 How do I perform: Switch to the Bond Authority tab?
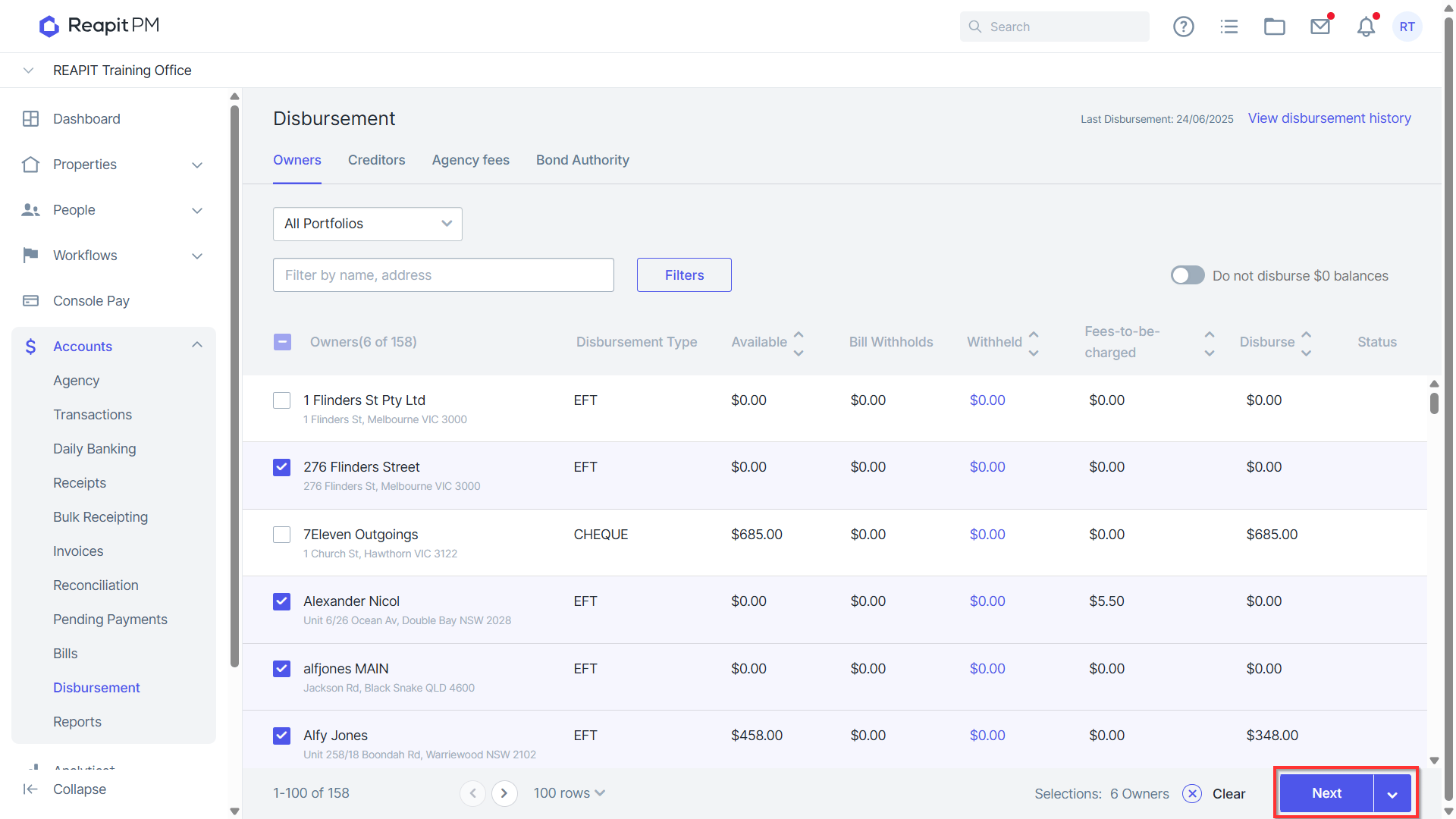click(582, 160)
